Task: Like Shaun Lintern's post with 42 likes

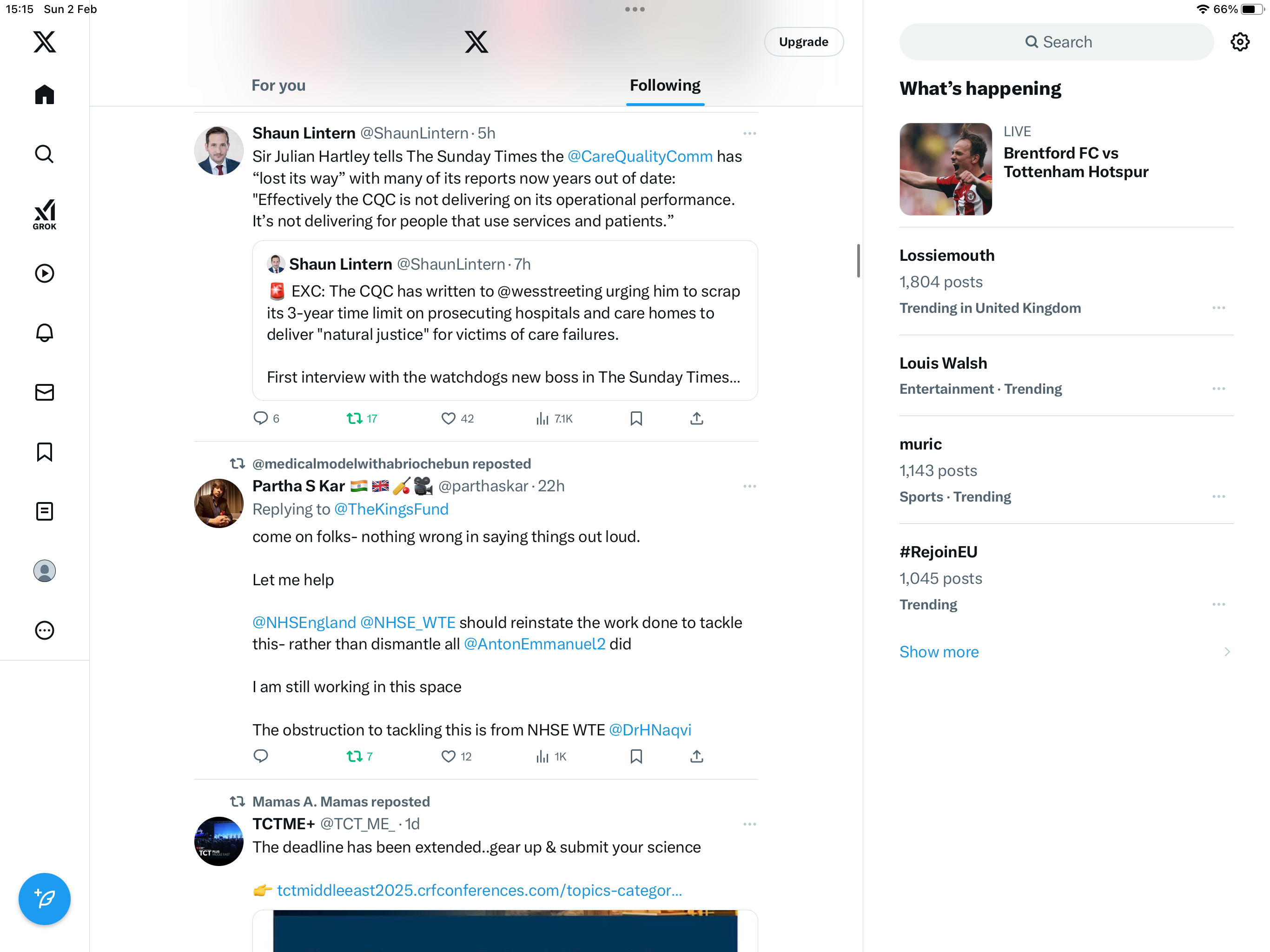Action: [457, 418]
